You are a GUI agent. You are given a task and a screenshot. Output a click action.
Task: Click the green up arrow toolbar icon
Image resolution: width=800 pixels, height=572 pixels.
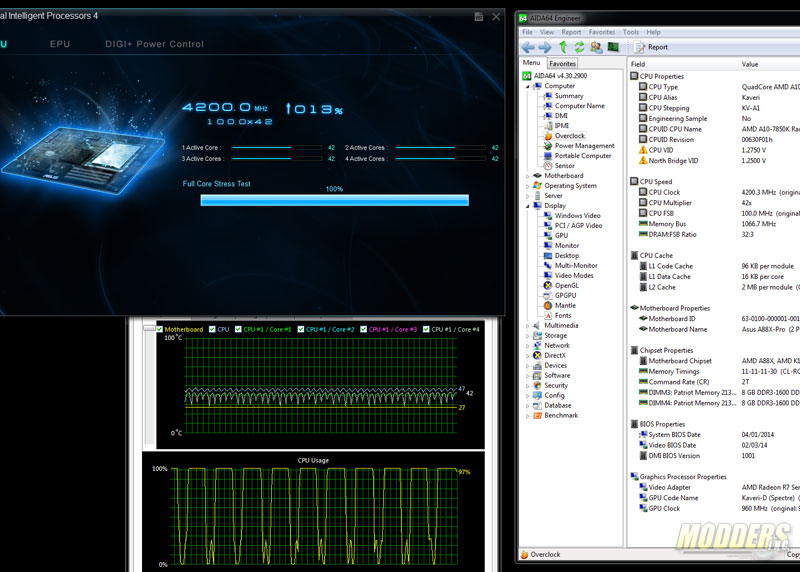pos(563,47)
